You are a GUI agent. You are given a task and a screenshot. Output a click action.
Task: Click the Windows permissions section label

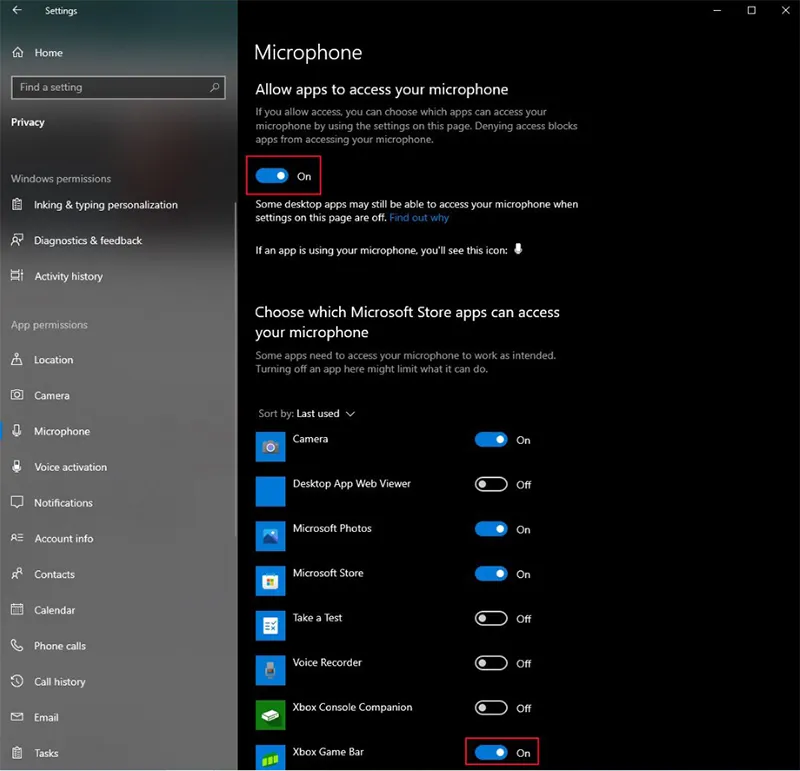tap(61, 179)
